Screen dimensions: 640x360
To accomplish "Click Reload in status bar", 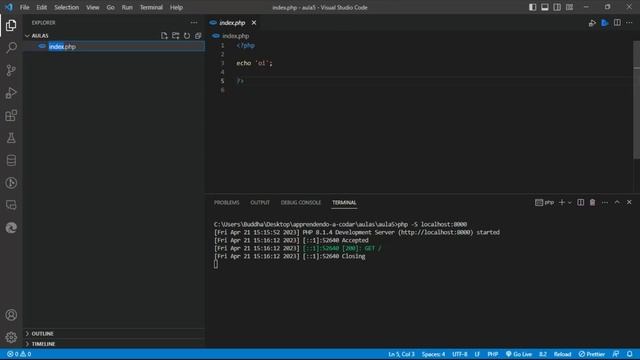I will [x=562, y=354].
